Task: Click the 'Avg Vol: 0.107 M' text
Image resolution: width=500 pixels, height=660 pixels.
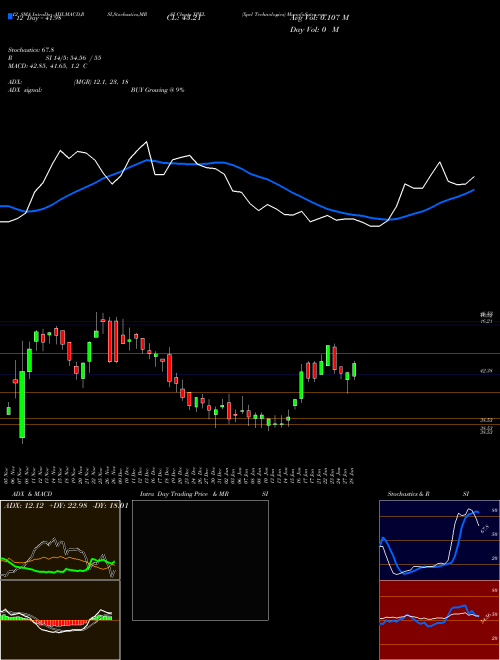Action: pos(319,17)
